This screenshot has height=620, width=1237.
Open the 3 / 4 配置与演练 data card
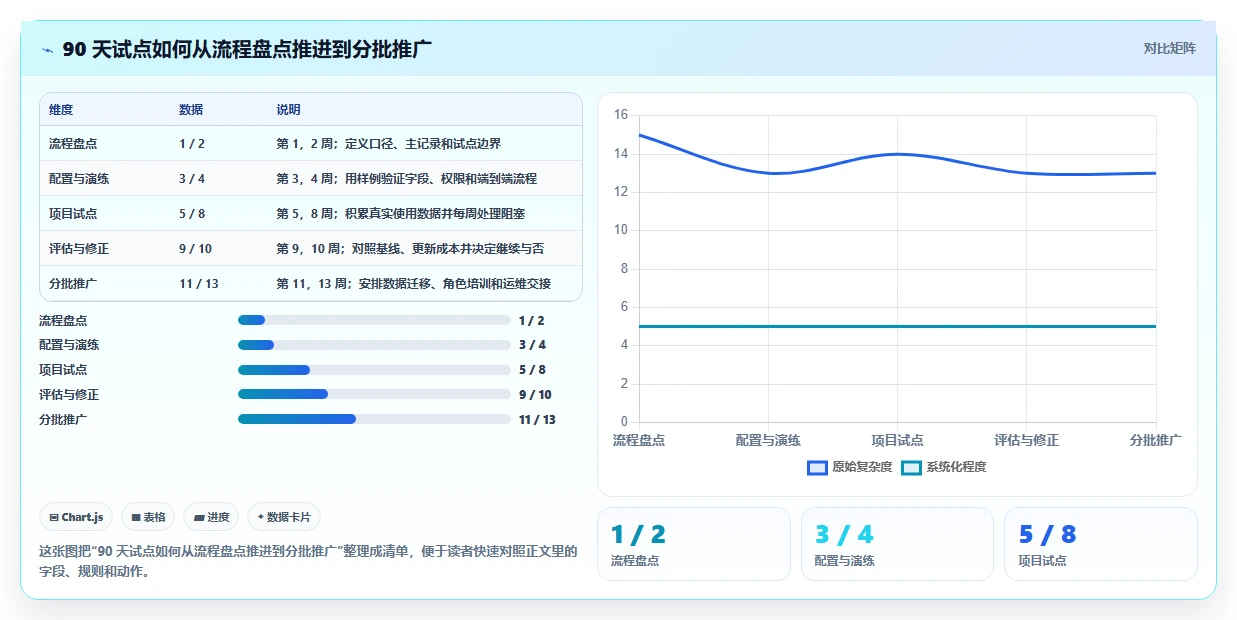(x=897, y=544)
